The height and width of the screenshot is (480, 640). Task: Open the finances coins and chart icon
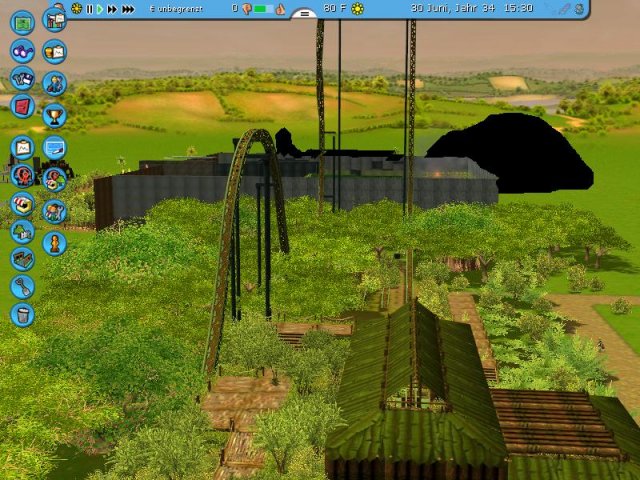55,52
